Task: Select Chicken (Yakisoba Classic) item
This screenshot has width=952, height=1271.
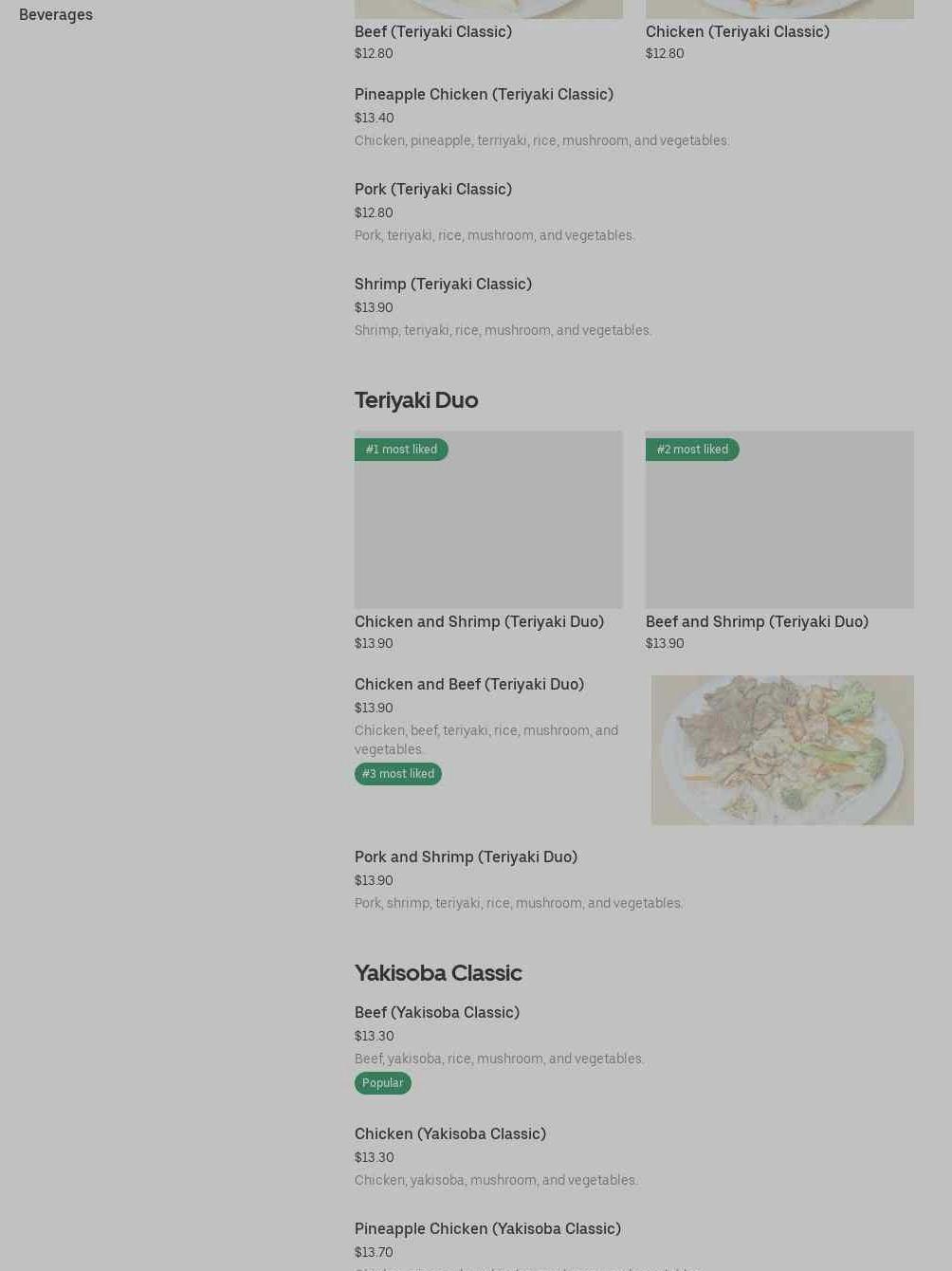Action: pyautogui.click(x=449, y=1133)
